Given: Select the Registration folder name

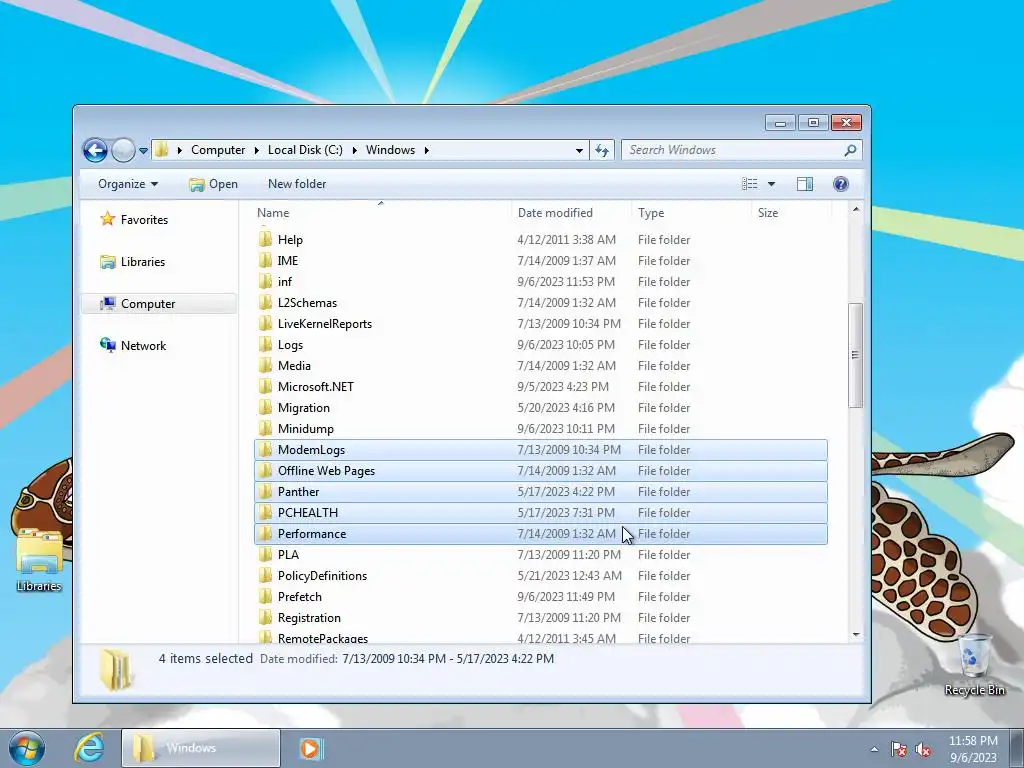Looking at the screenshot, I should click(310, 618).
